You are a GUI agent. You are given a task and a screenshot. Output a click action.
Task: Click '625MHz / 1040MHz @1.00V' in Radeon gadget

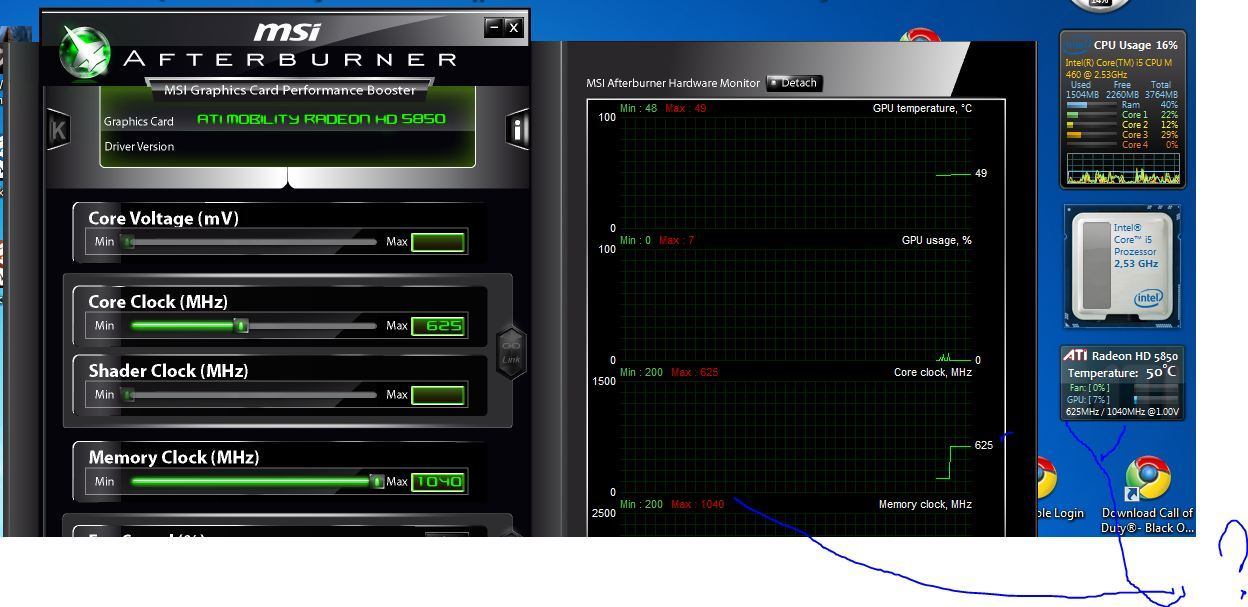point(1122,412)
